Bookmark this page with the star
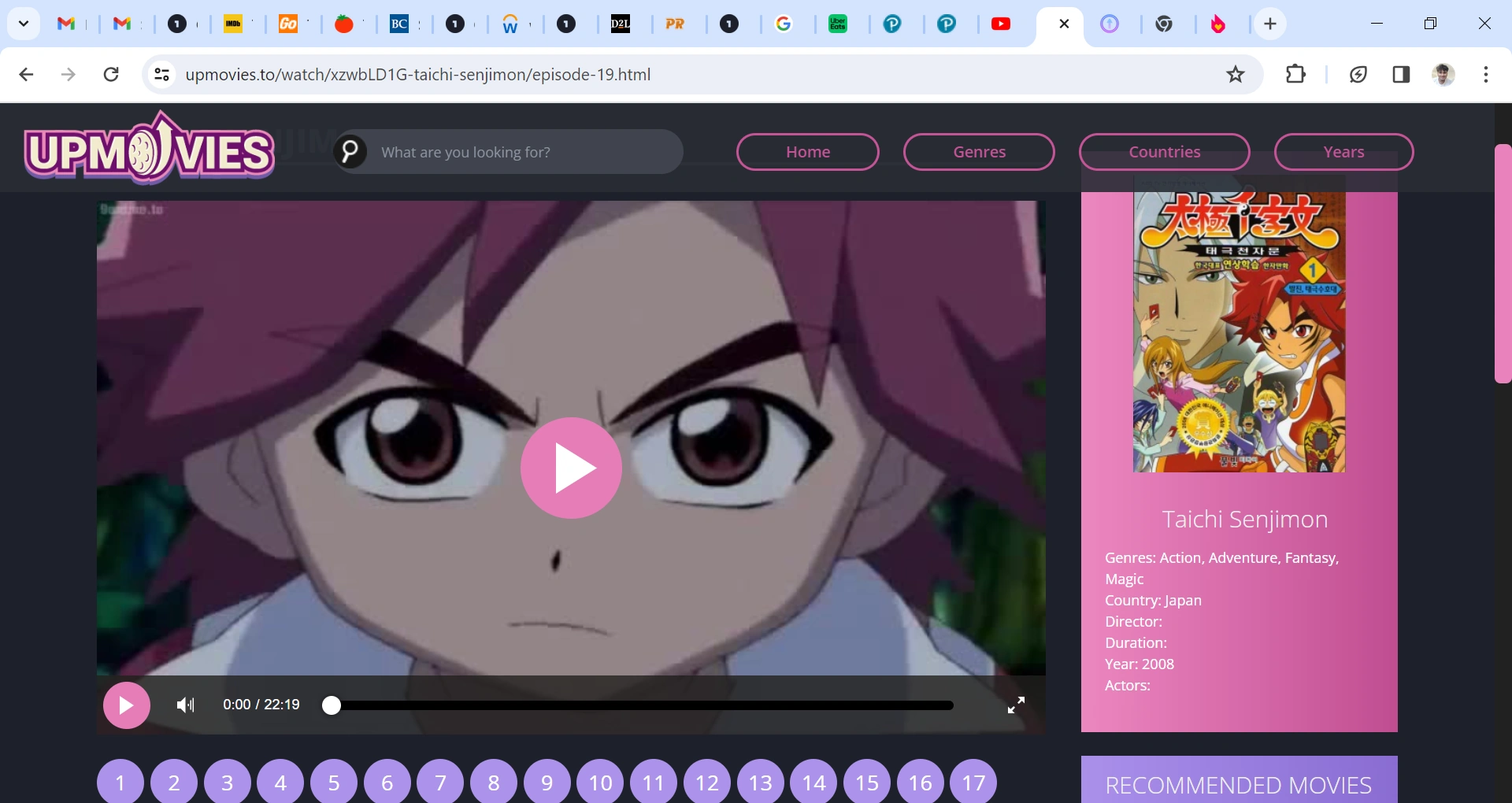Viewport: 1512px width, 803px height. pos(1236,75)
